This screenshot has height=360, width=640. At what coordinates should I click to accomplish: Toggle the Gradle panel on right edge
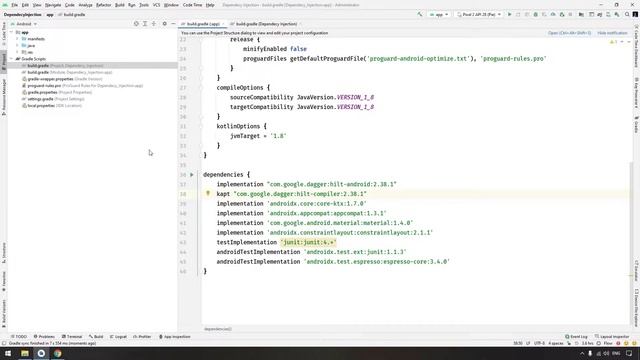tap(636, 124)
